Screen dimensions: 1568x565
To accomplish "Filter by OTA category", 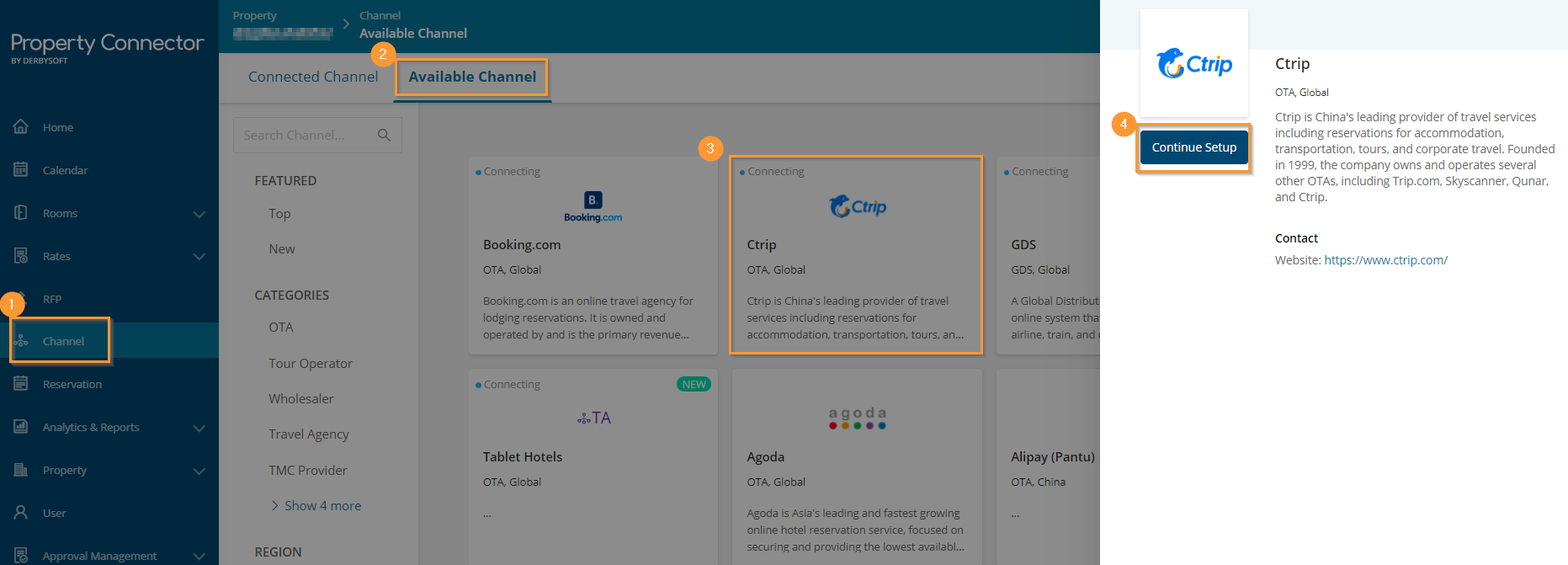I will pyautogui.click(x=281, y=328).
